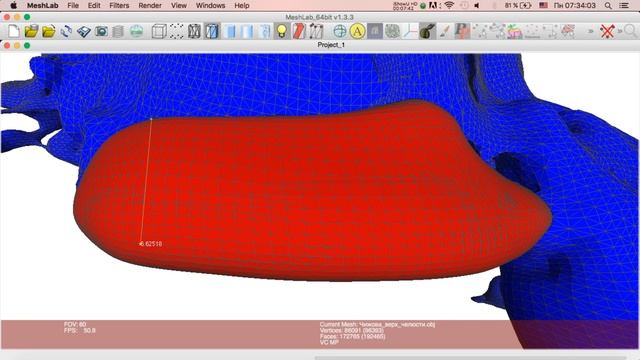Enable wireframe render mode
640x360 pixels.
pyautogui.click(x=194, y=31)
